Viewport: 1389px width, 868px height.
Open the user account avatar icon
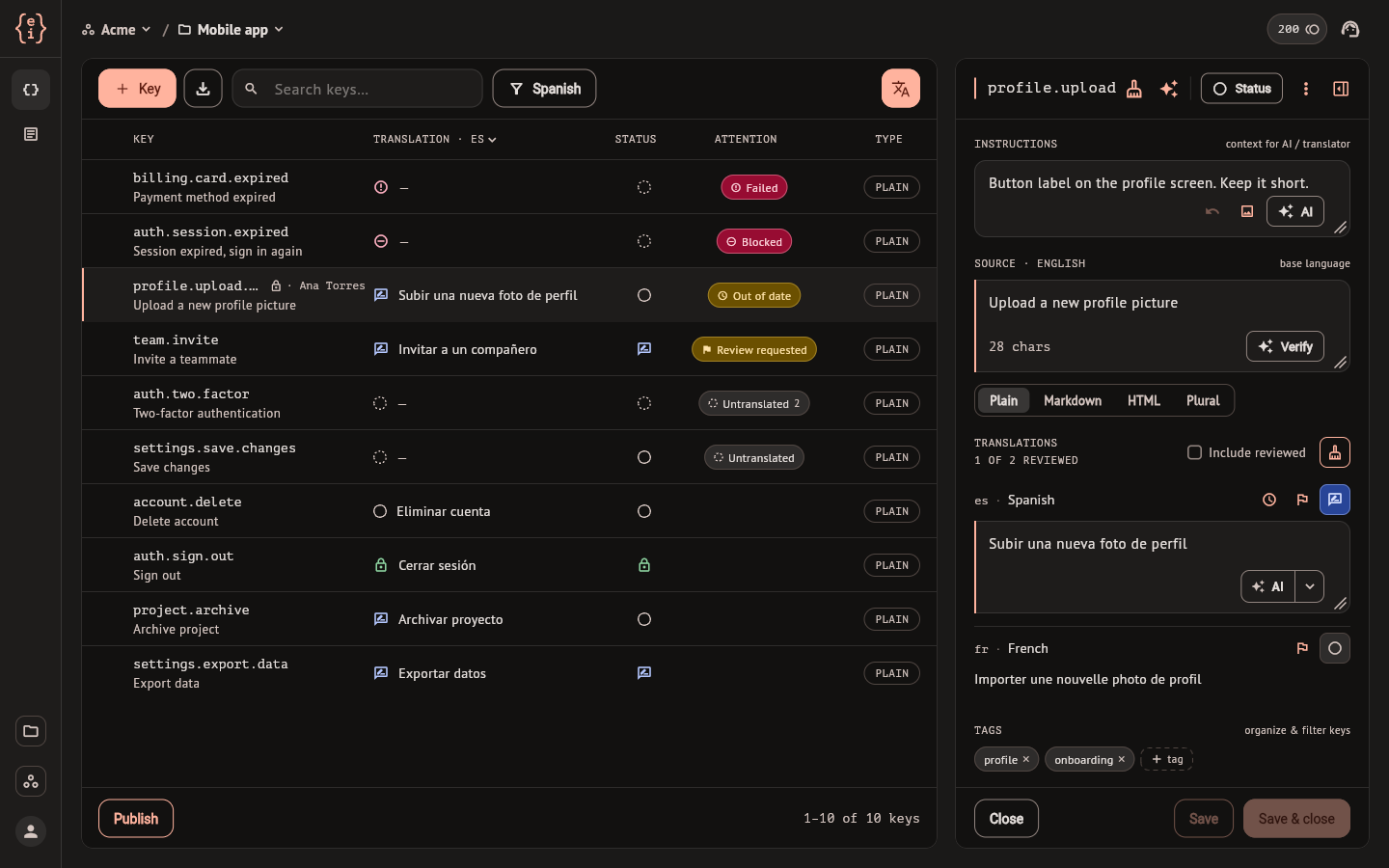click(31, 831)
